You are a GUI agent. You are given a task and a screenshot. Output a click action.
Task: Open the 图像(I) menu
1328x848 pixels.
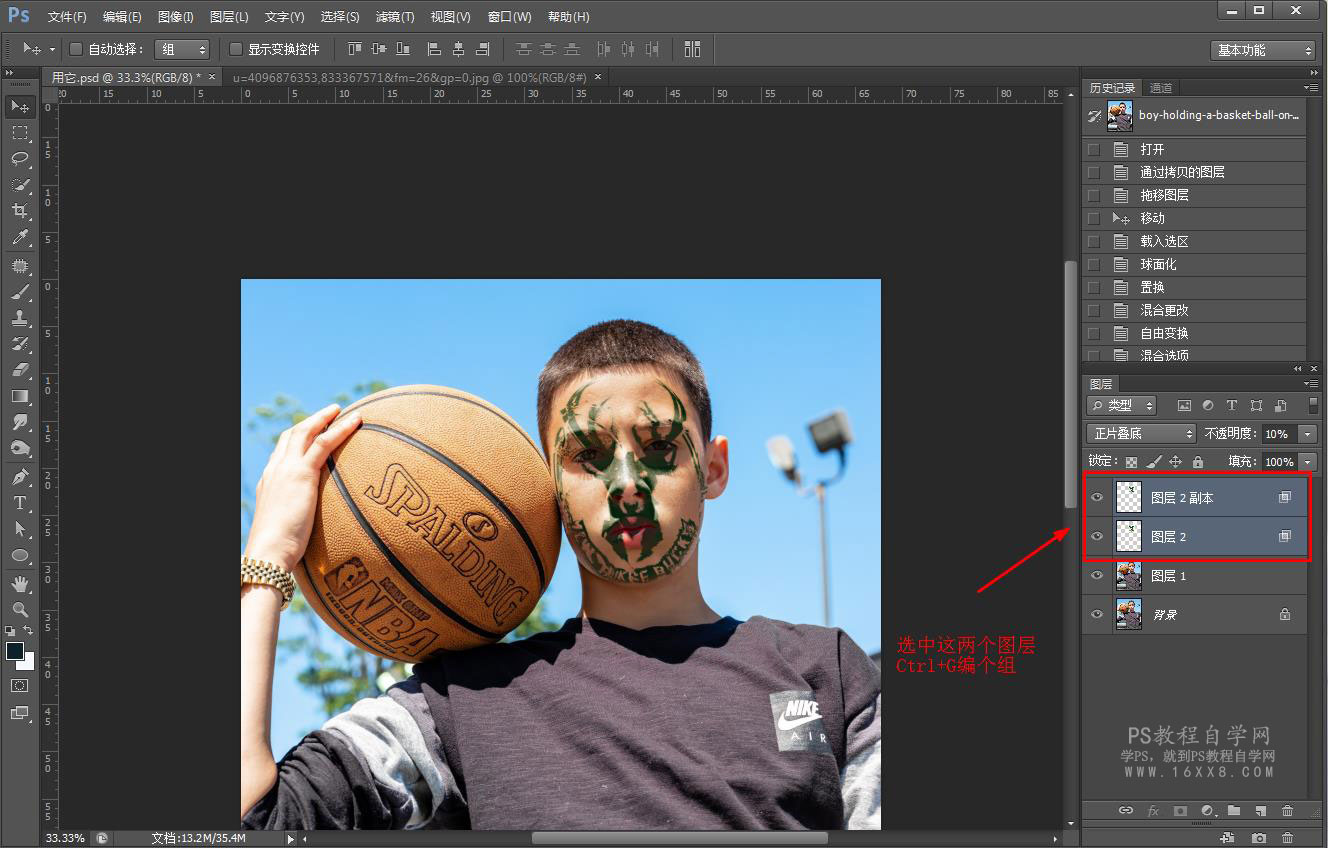point(176,17)
